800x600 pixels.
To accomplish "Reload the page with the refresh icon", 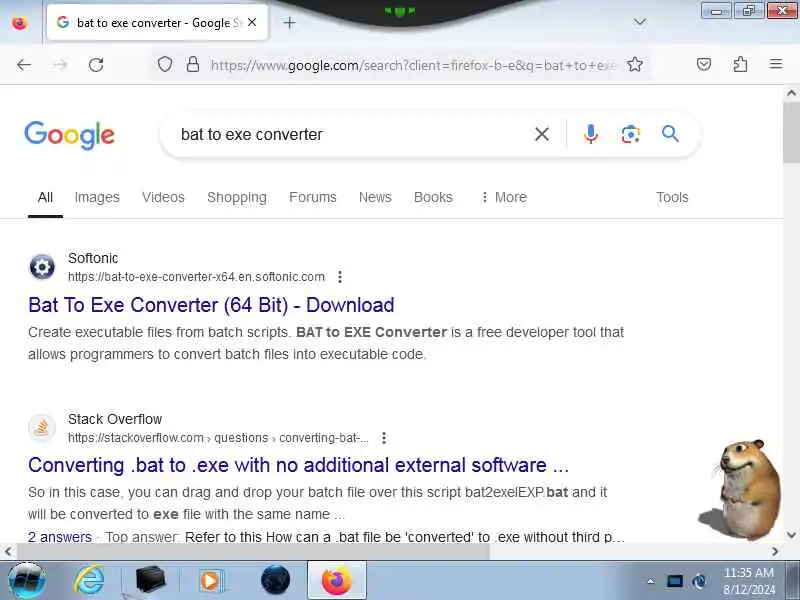I will [96, 65].
